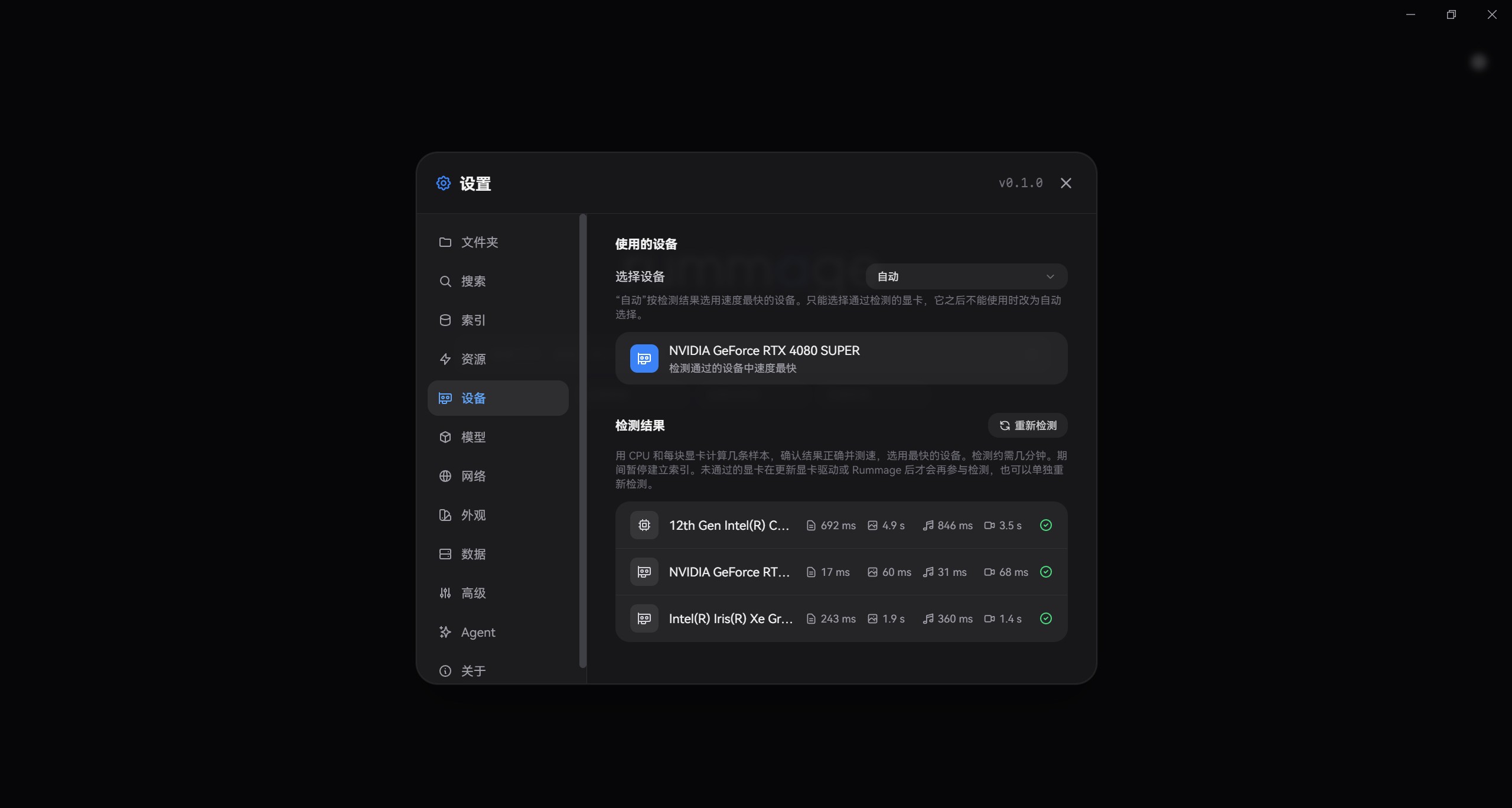Click the 重新检测 re-detect button

pyautogui.click(x=1028, y=425)
